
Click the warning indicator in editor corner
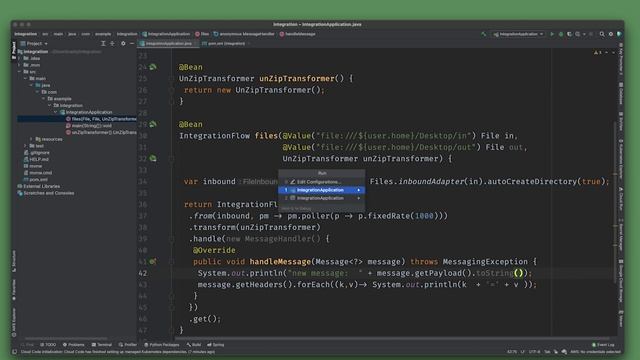click(x=598, y=53)
